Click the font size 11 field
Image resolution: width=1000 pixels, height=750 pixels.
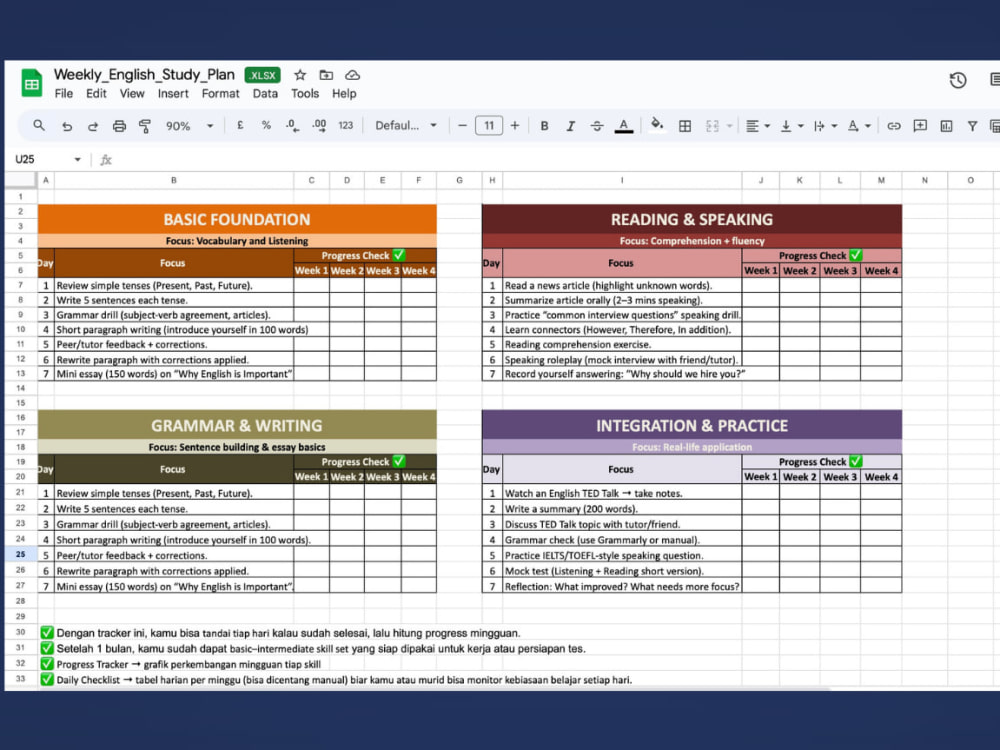coord(489,126)
